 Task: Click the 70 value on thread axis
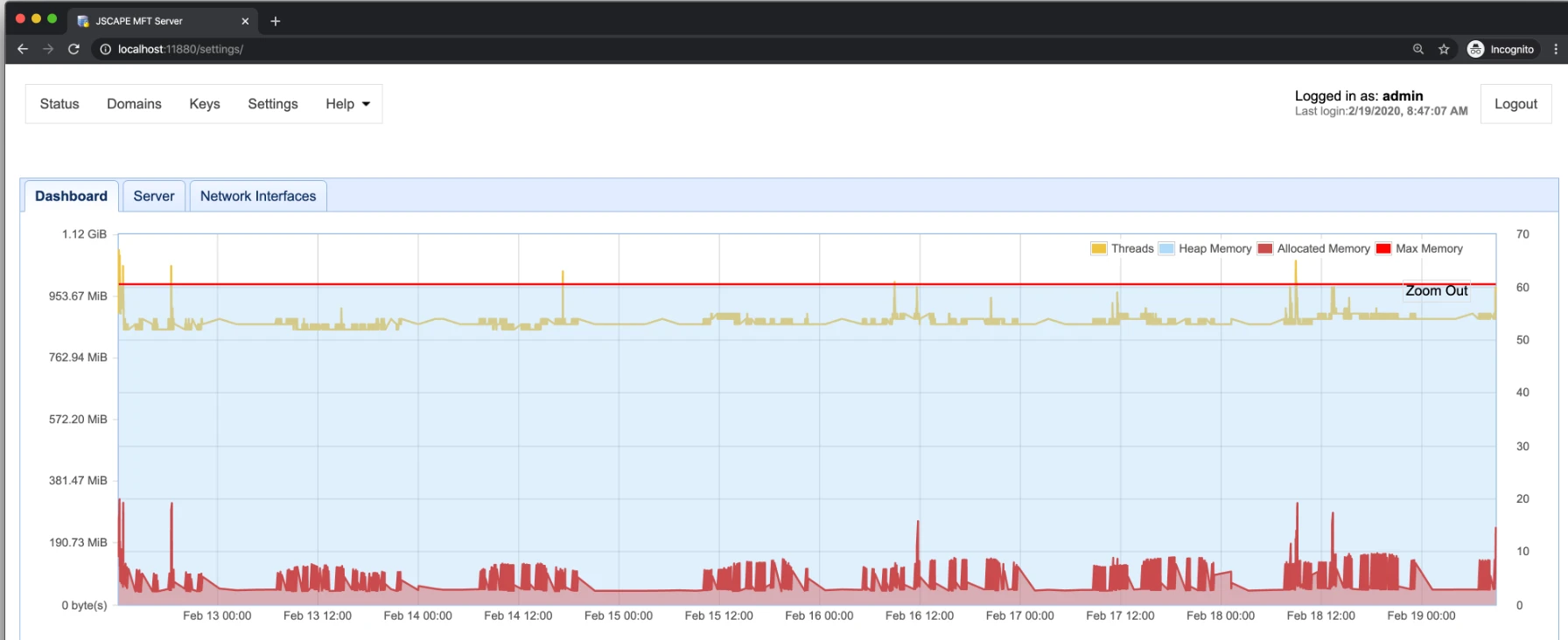pos(1522,234)
